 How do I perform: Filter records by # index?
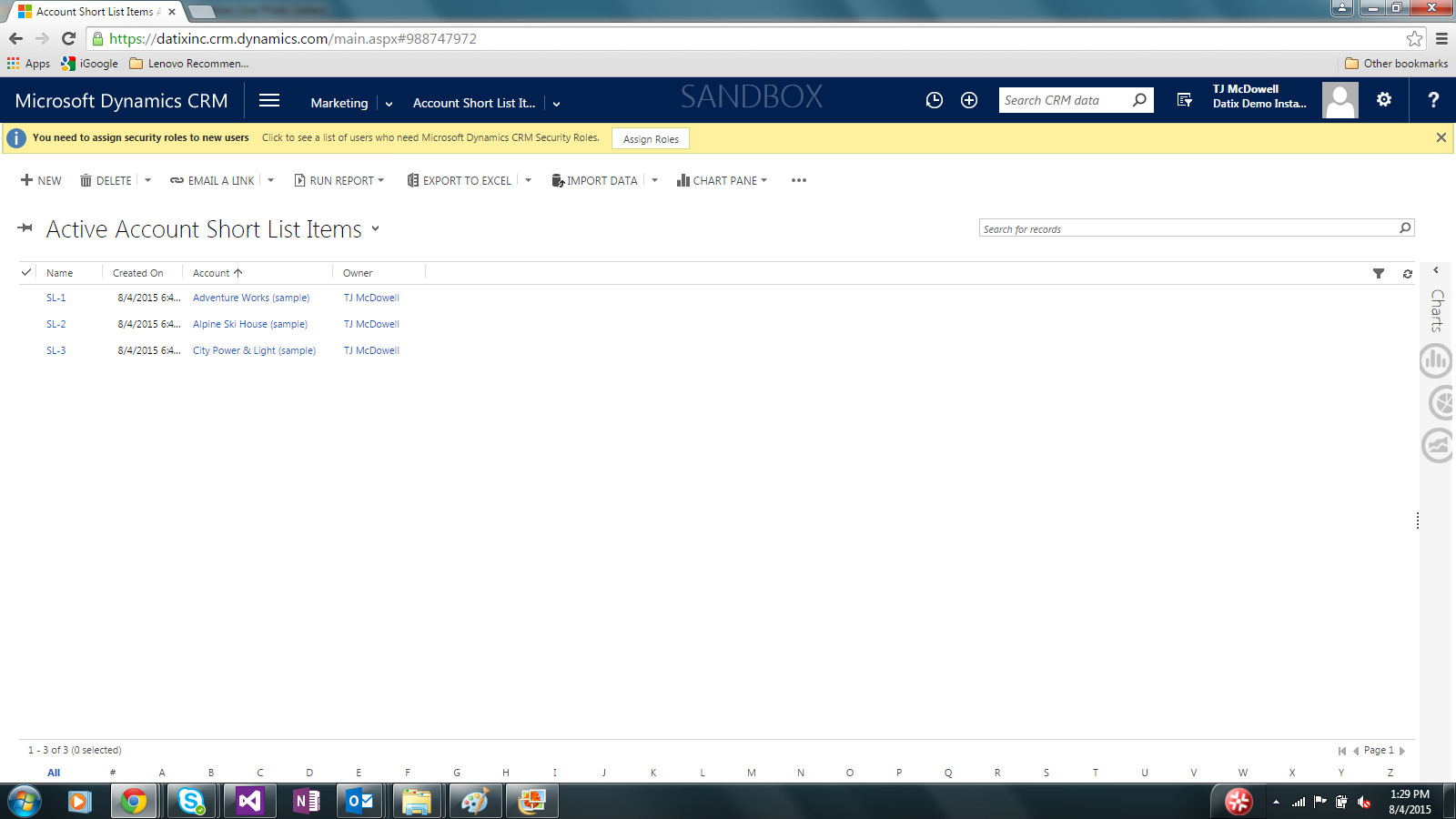113,773
